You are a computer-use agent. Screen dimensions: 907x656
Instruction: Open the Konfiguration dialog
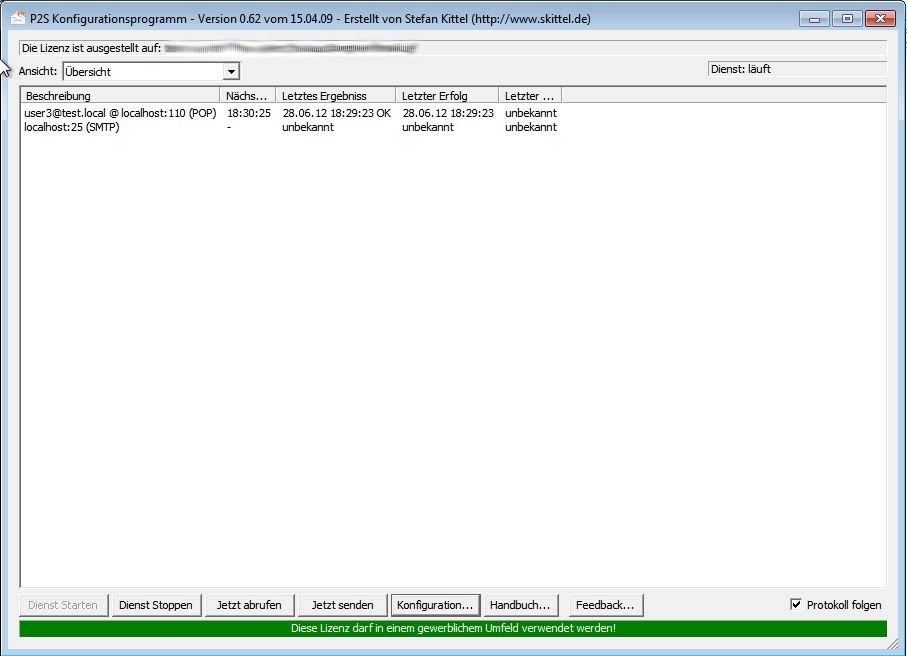(435, 605)
